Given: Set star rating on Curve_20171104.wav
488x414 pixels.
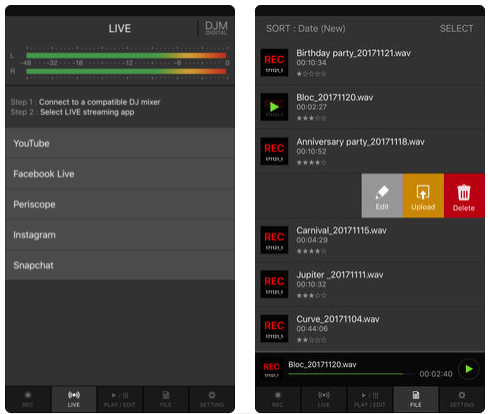Looking at the screenshot, I should pyautogui.click(x=311, y=340).
